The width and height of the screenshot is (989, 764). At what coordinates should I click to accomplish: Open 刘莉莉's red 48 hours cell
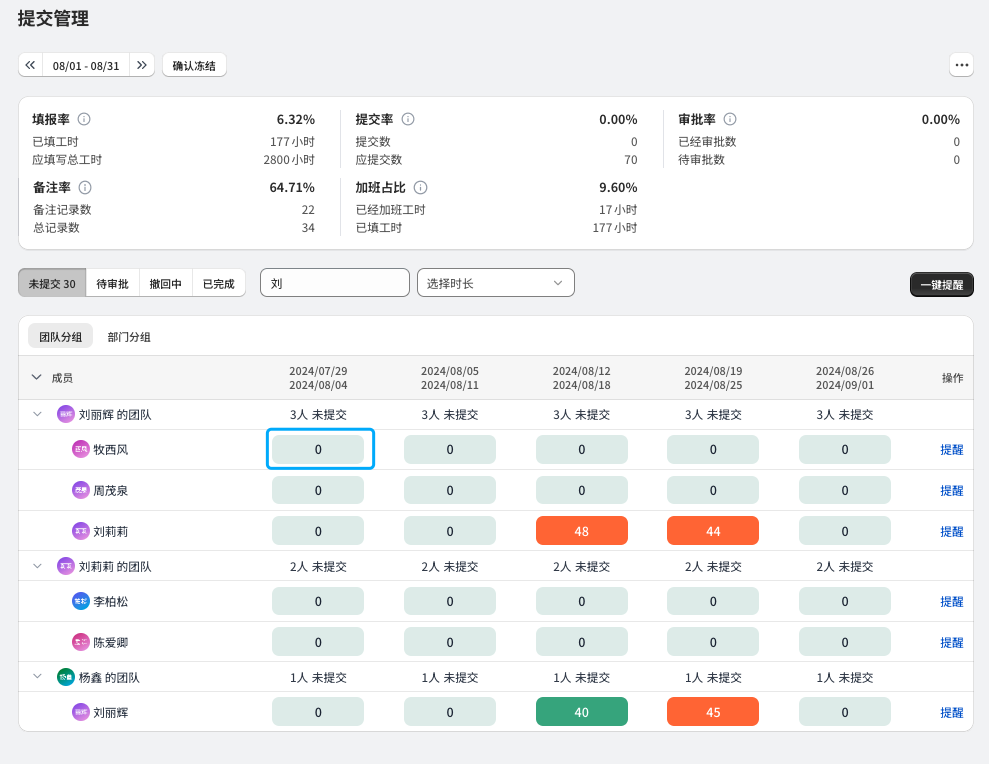point(582,531)
